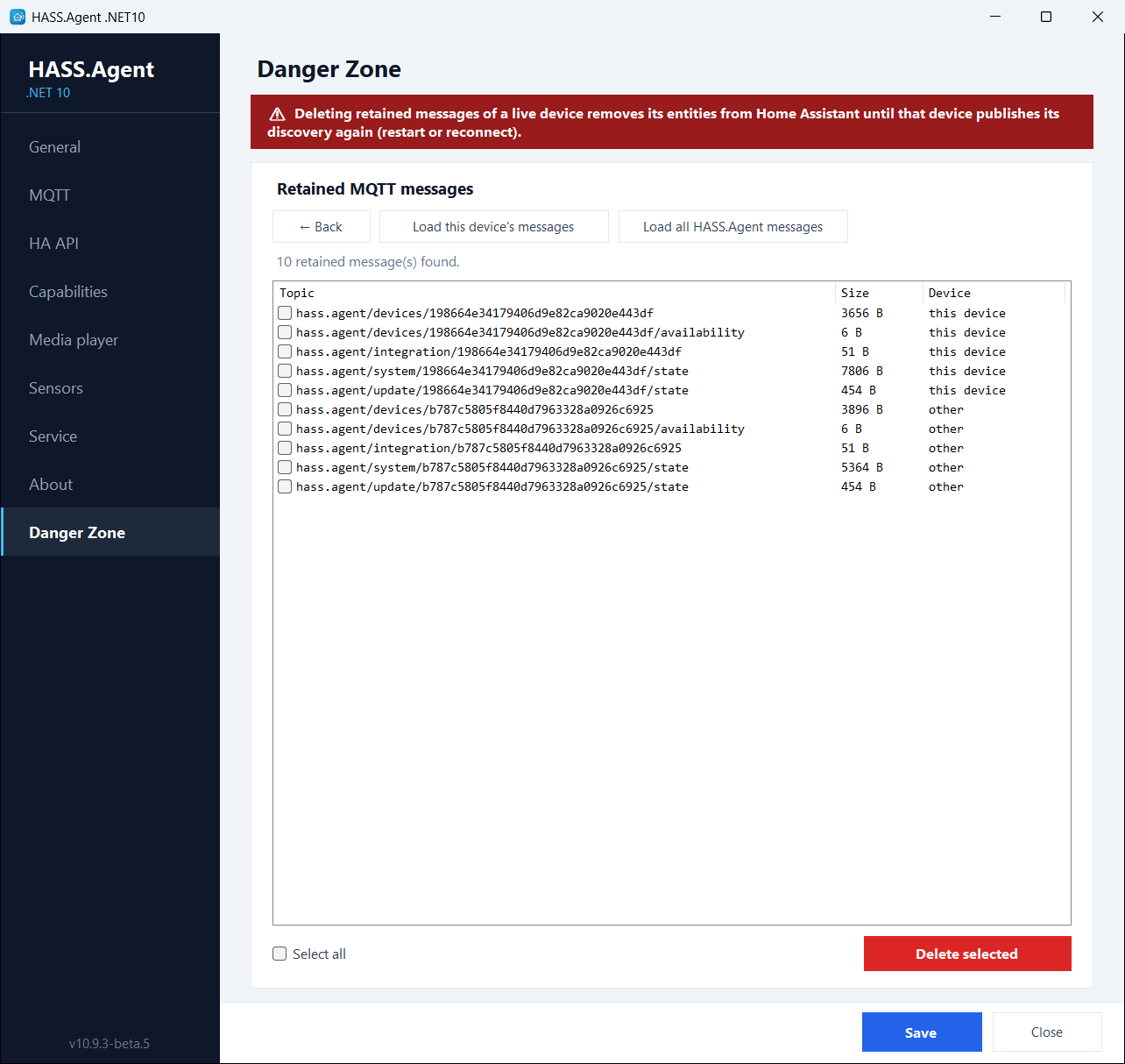
Task: Click the red Delete selected button
Action: (967, 954)
